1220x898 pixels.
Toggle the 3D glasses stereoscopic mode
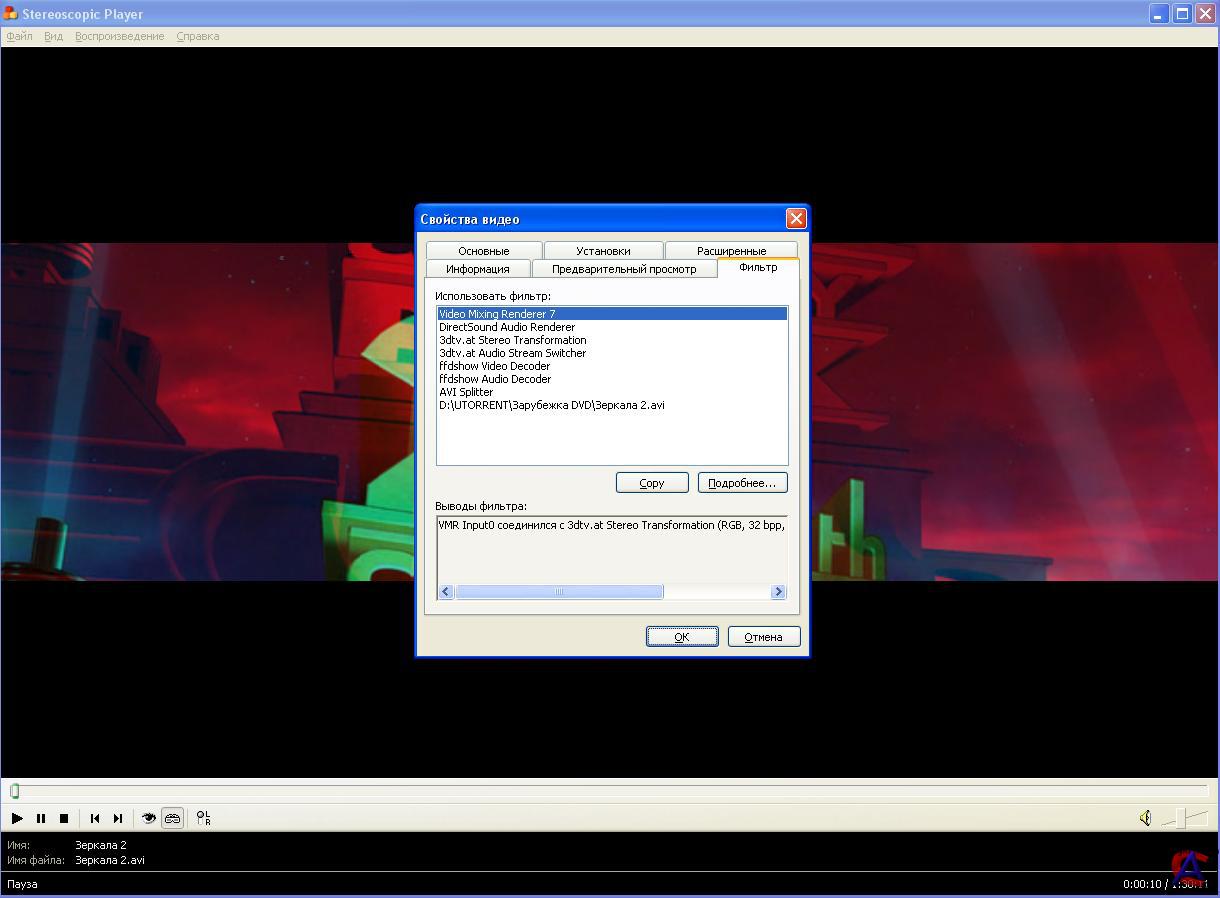[x=172, y=818]
